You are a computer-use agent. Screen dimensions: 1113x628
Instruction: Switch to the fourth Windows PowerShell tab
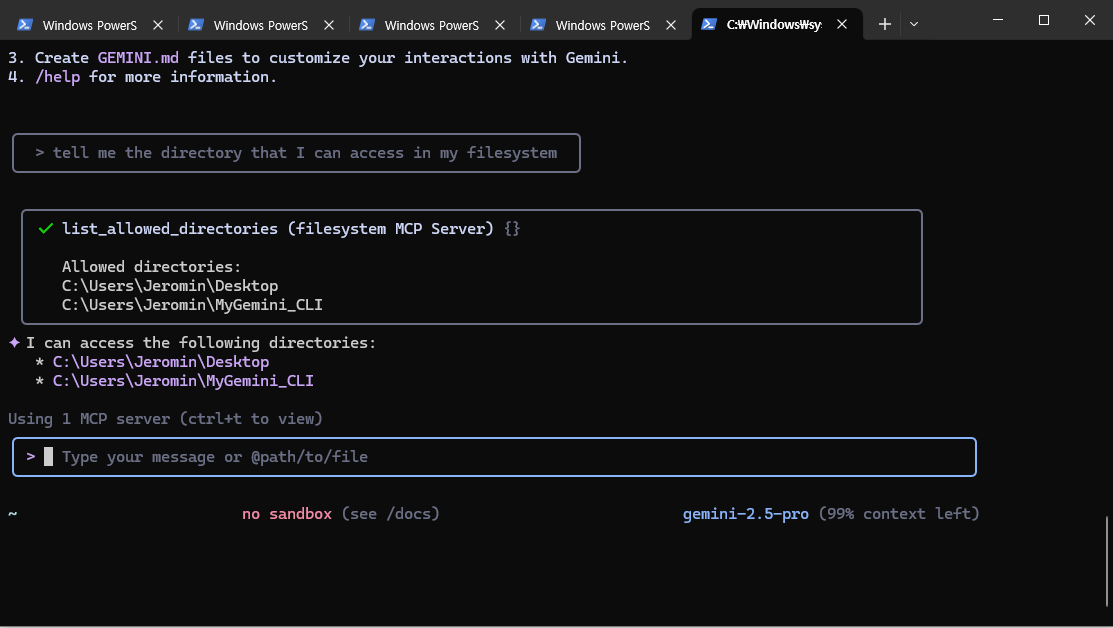tap(603, 26)
